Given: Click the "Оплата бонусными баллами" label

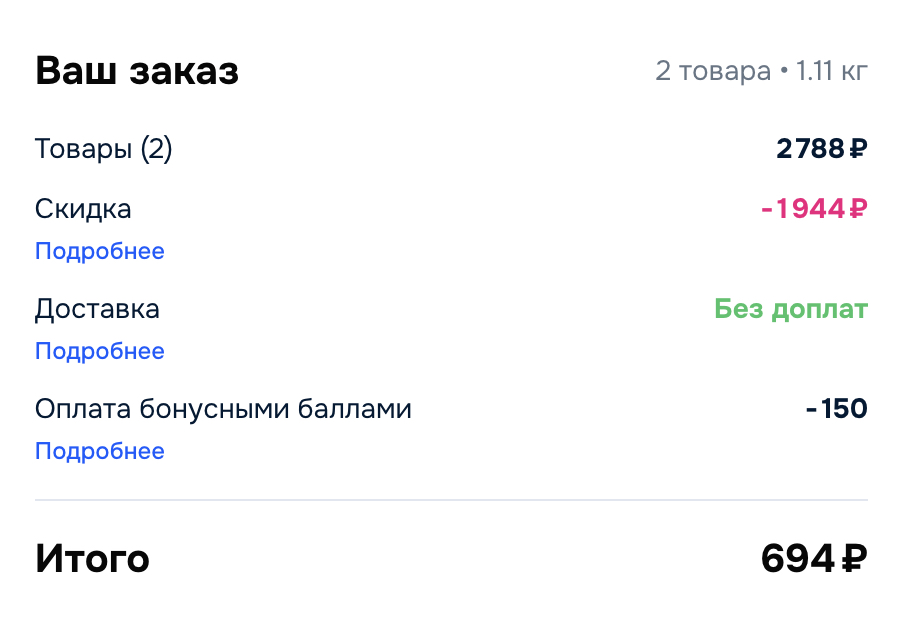Looking at the screenshot, I should click(223, 409).
